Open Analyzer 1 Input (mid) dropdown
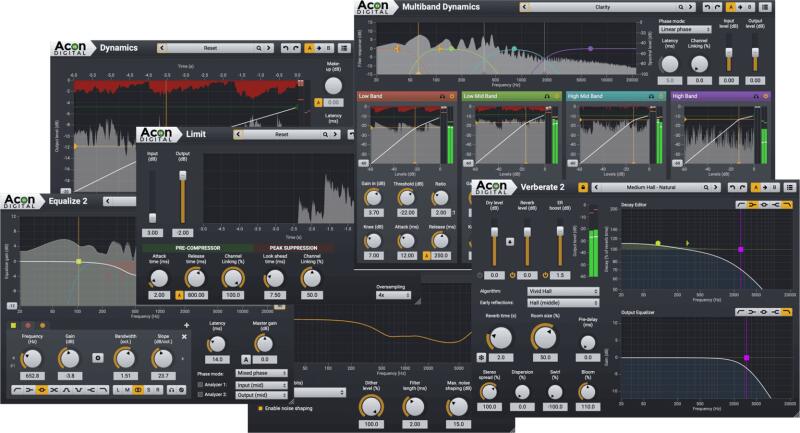This screenshot has height=433, width=800. tap(261, 385)
